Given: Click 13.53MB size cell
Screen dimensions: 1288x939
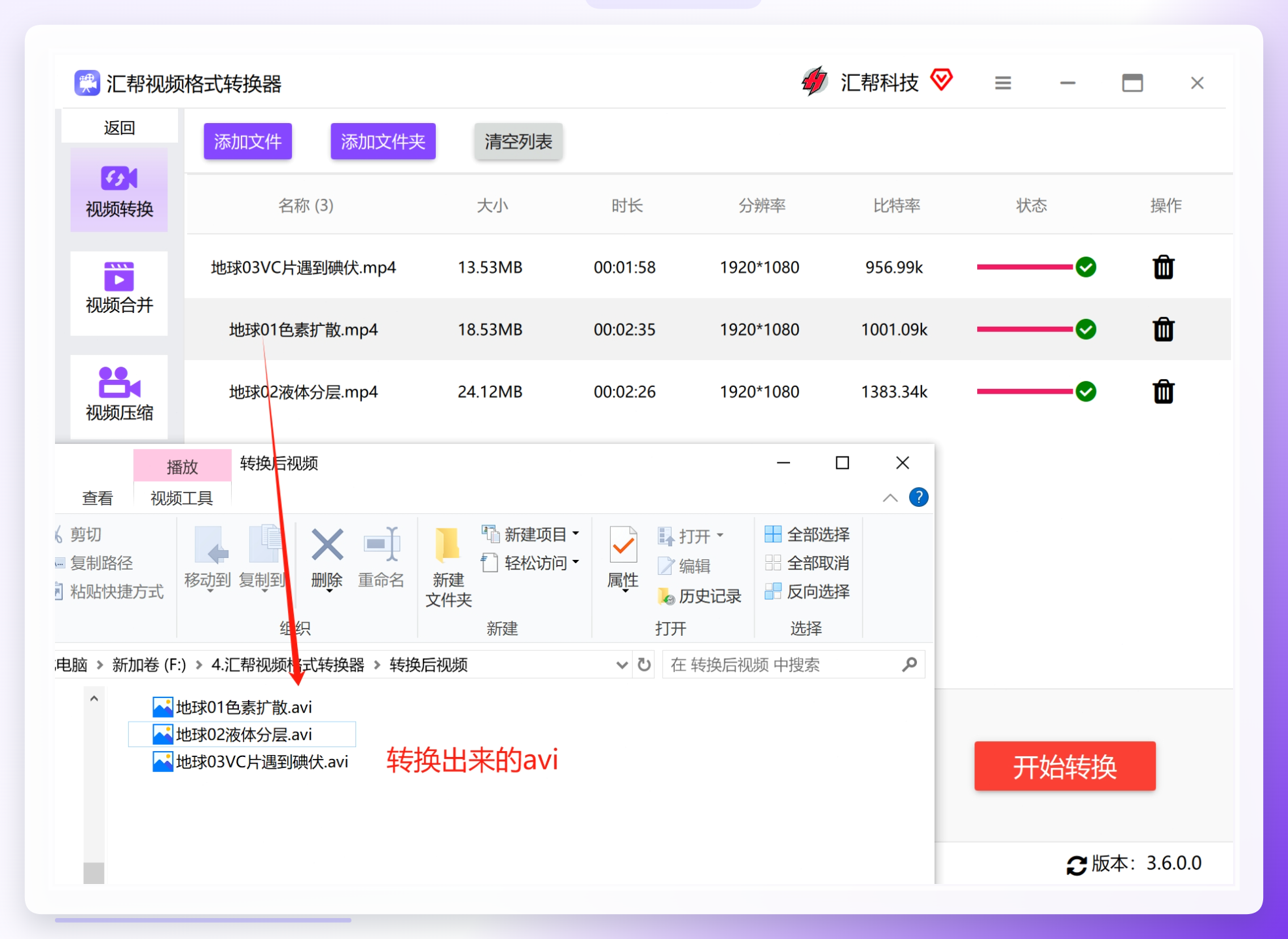Looking at the screenshot, I should pyautogui.click(x=490, y=268).
